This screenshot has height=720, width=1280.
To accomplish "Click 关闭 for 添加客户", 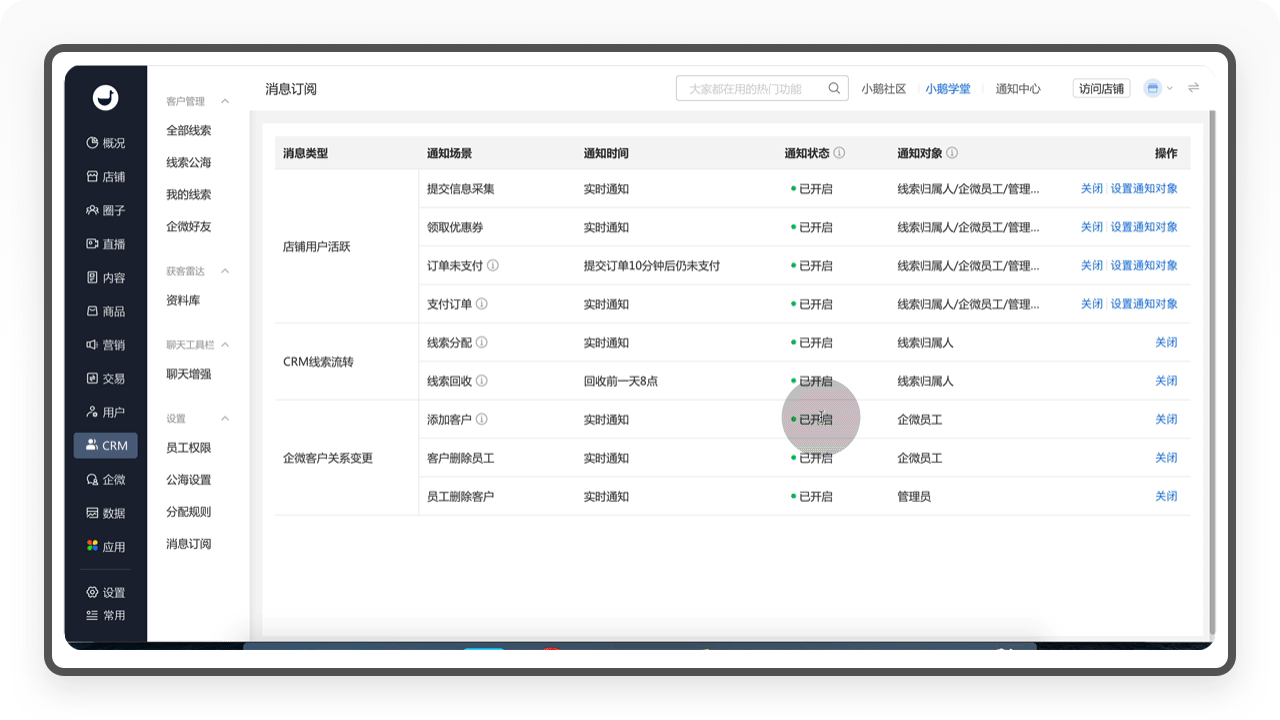I will coord(1166,419).
